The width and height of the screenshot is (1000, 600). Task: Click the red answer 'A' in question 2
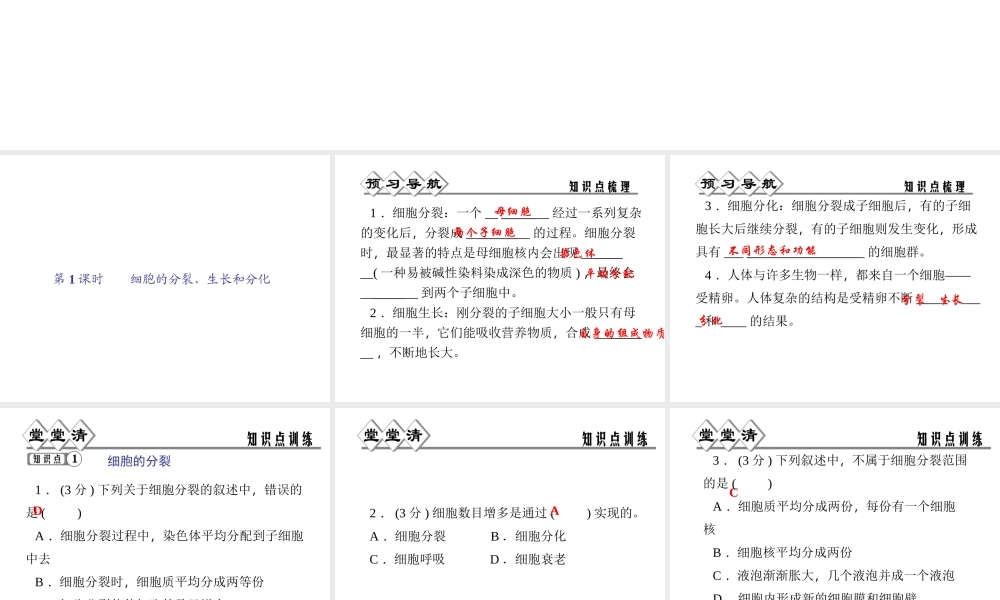pos(555,511)
